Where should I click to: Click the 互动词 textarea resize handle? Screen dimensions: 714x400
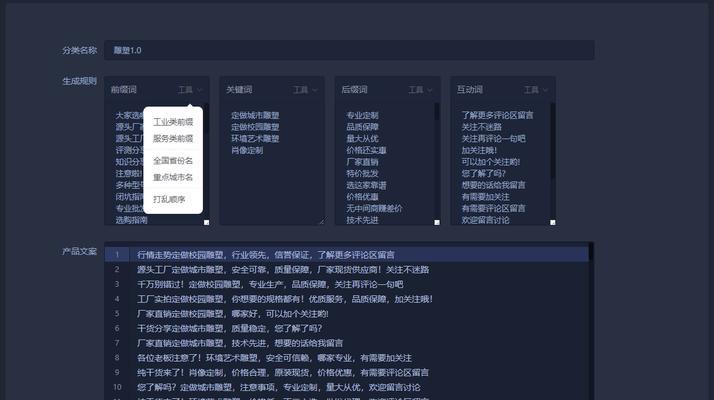[x=552, y=222]
